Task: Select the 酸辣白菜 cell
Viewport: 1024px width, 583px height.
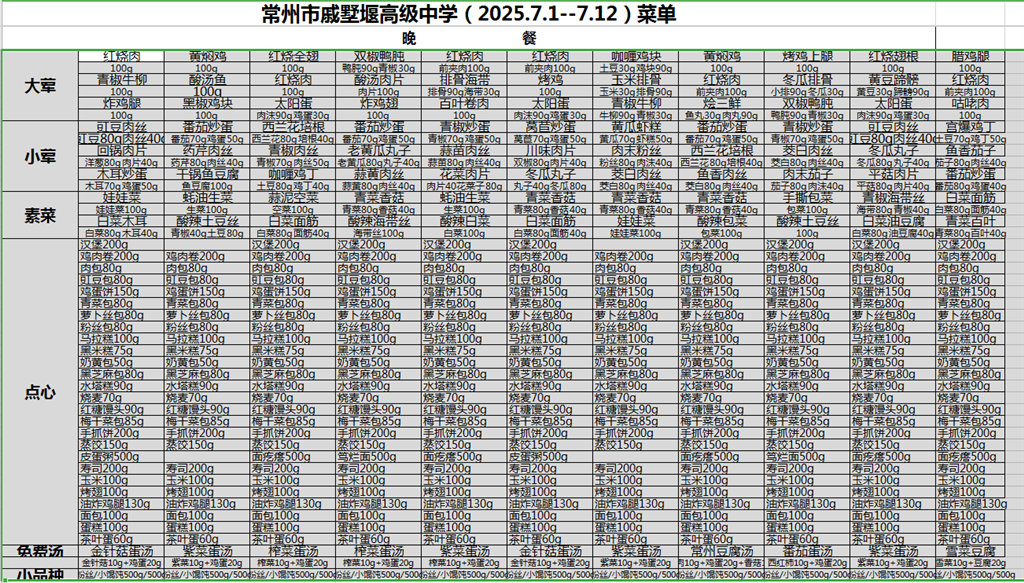Action: [464, 221]
